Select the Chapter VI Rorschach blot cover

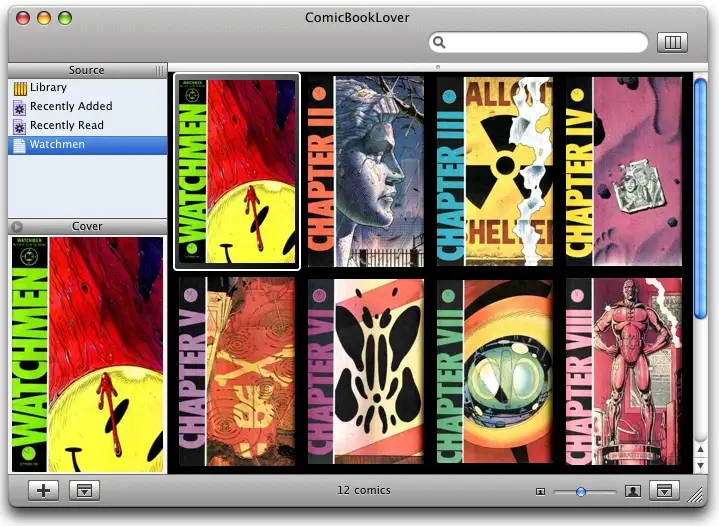366,371
